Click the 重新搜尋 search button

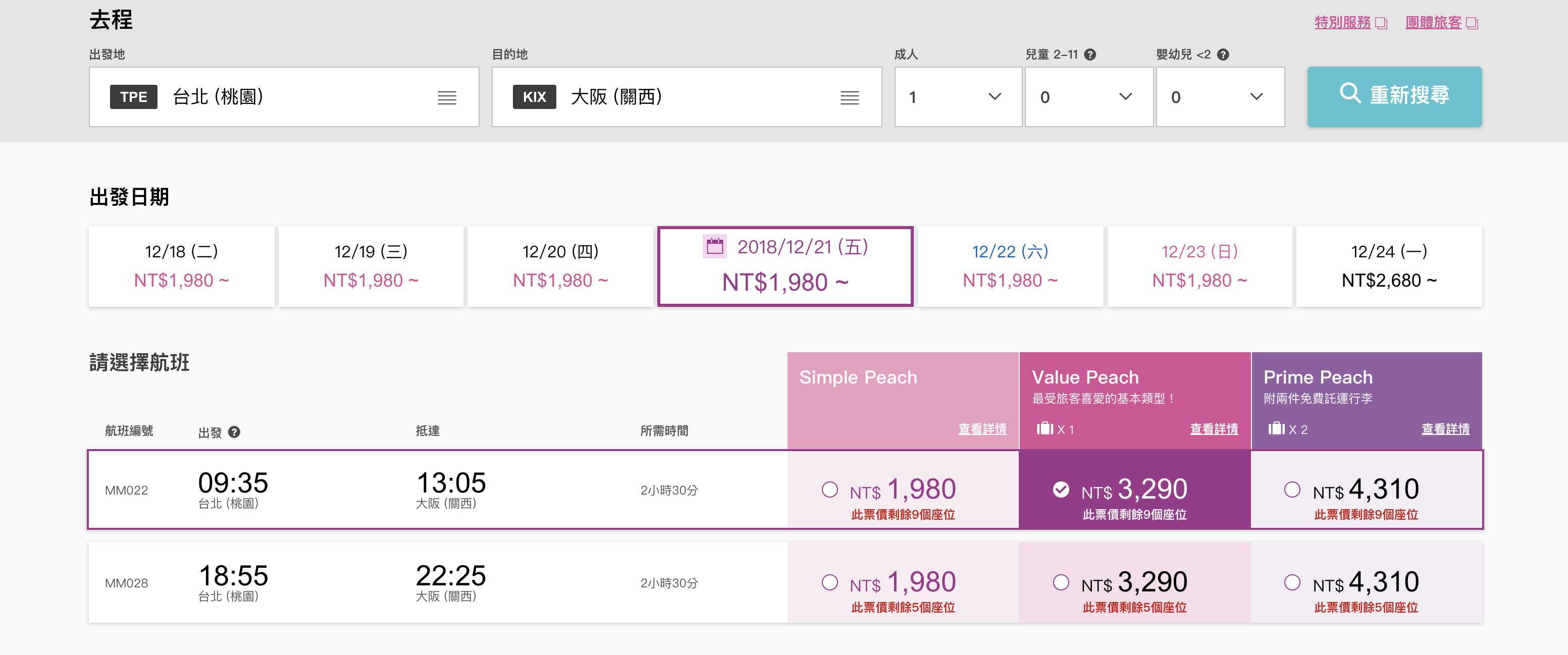pos(1394,97)
